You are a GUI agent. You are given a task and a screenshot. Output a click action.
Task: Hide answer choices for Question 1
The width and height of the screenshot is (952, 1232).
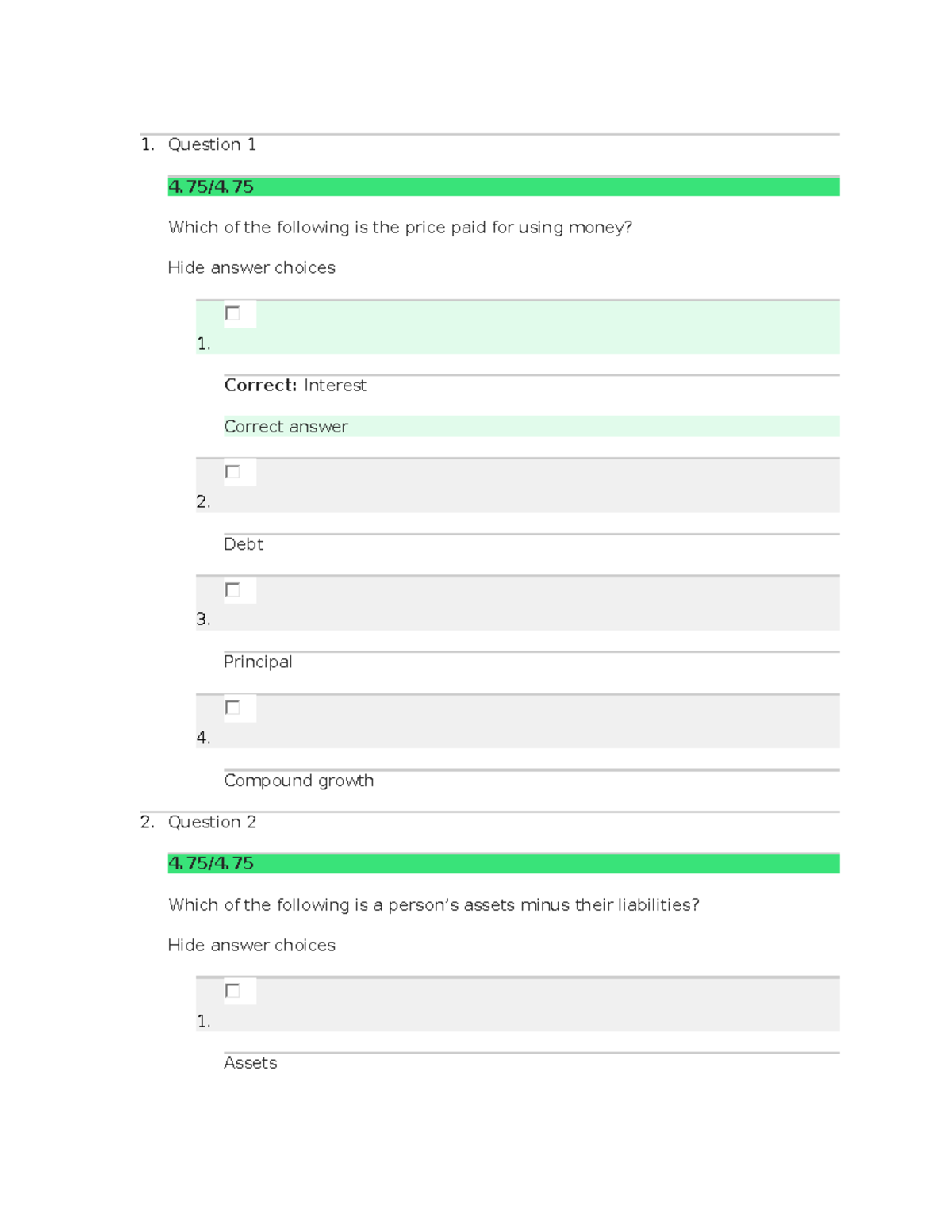point(251,268)
